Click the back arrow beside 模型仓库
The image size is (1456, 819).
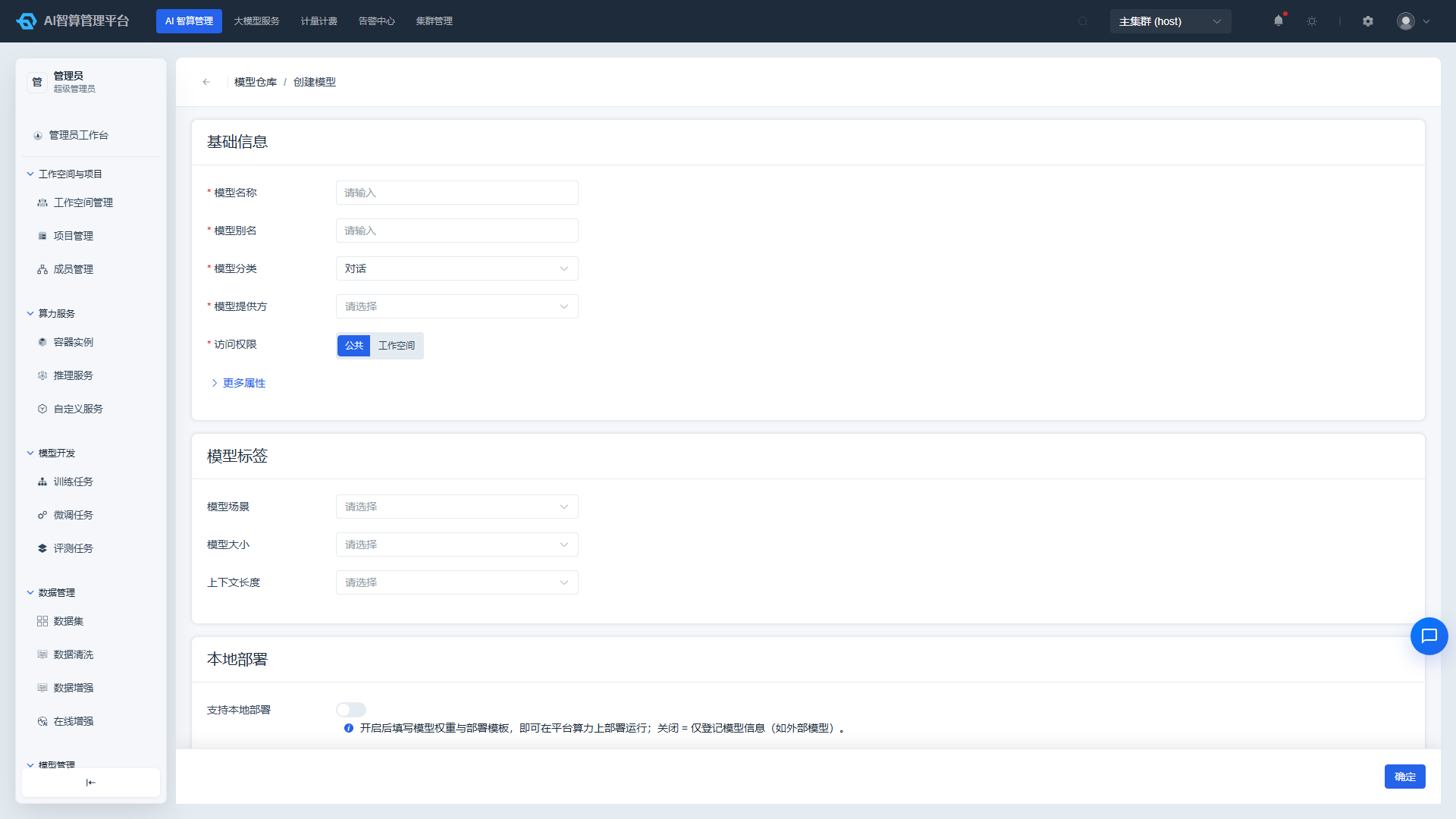[x=206, y=82]
